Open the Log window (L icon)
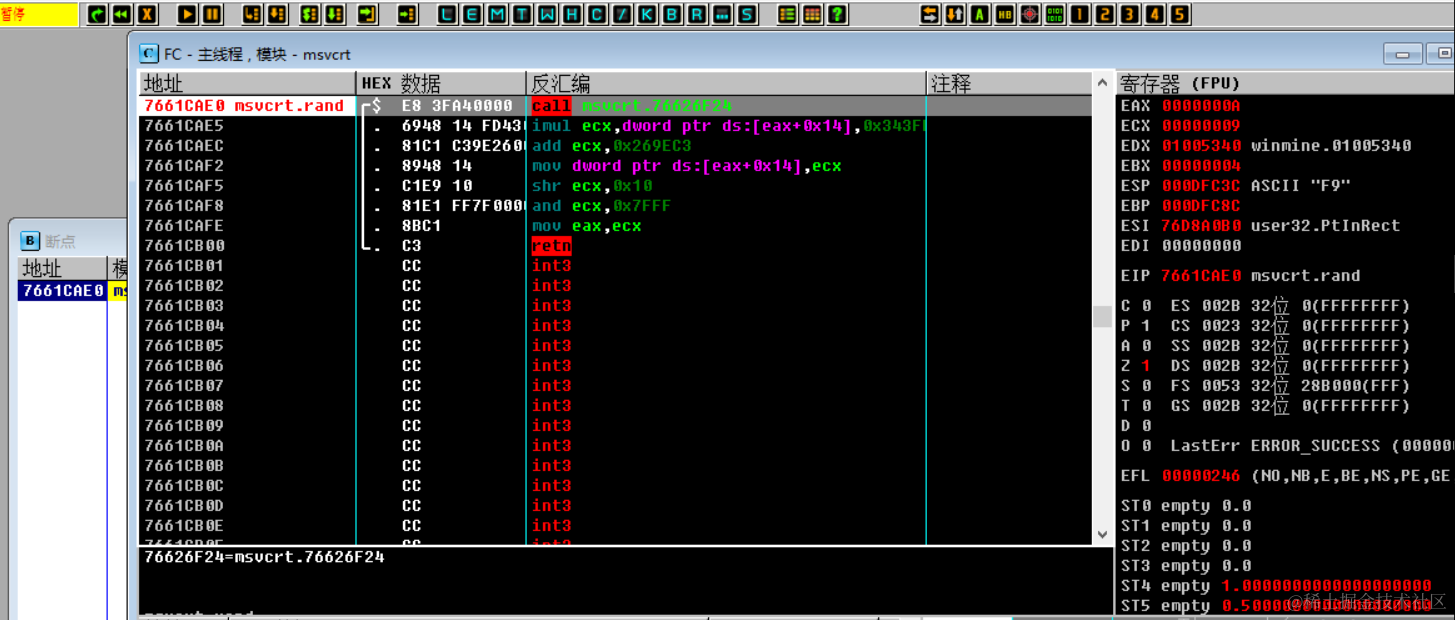This screenshot has width=1455, height=620. click(448, 14)
